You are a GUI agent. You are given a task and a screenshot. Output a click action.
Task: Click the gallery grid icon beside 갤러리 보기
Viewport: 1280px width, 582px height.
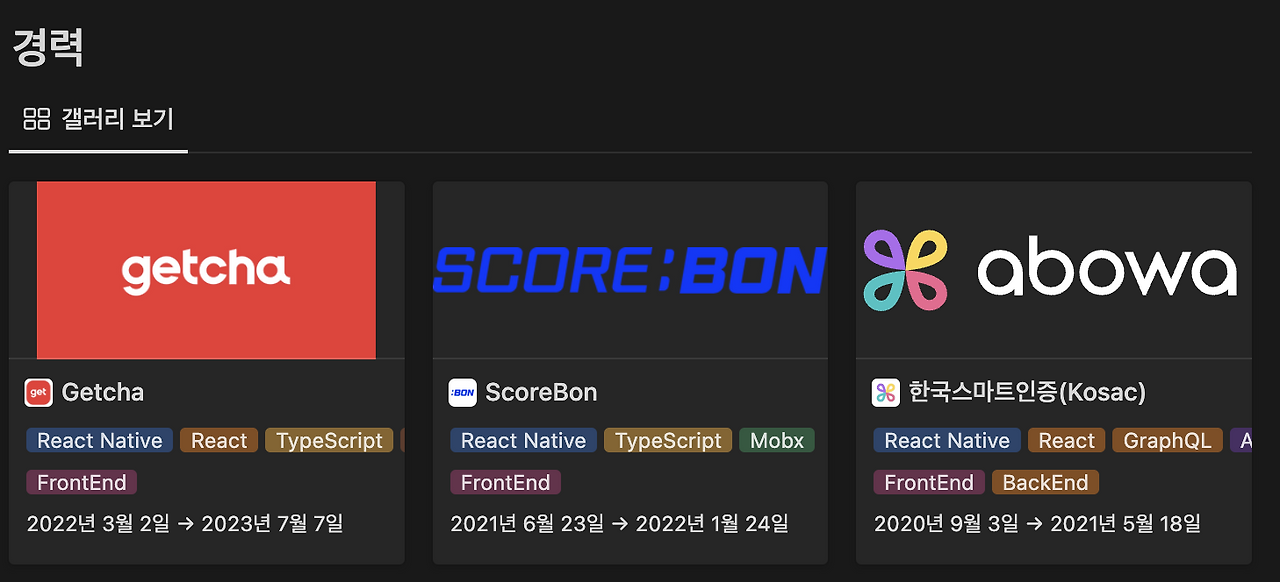tap(37, 119)
